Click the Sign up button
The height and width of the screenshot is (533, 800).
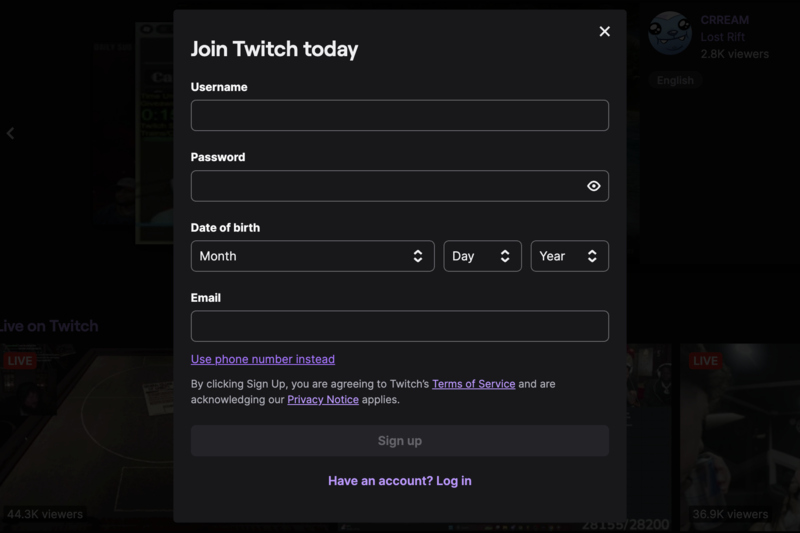click(x=399, y=441)
